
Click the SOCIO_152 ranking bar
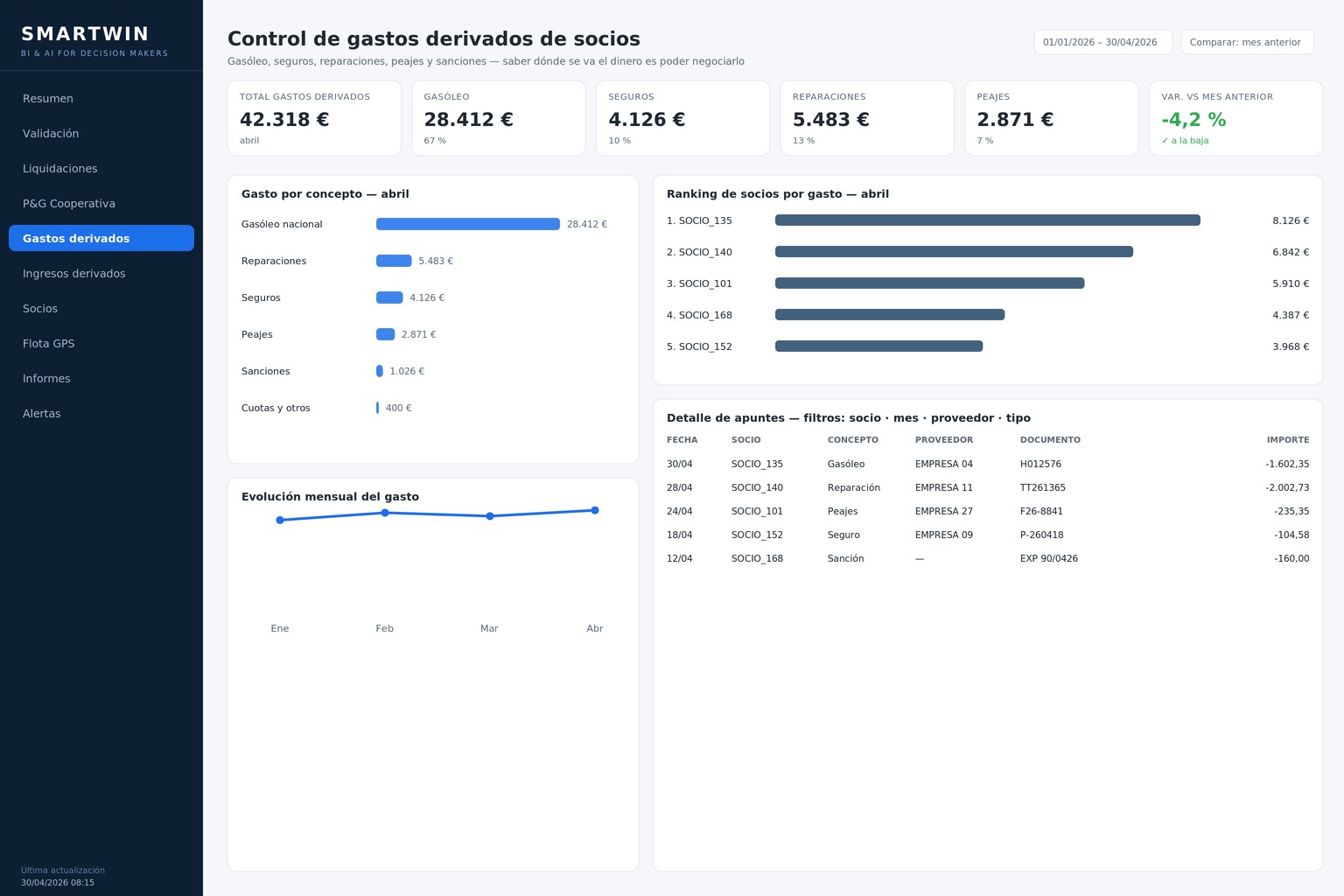pos(879,346)
